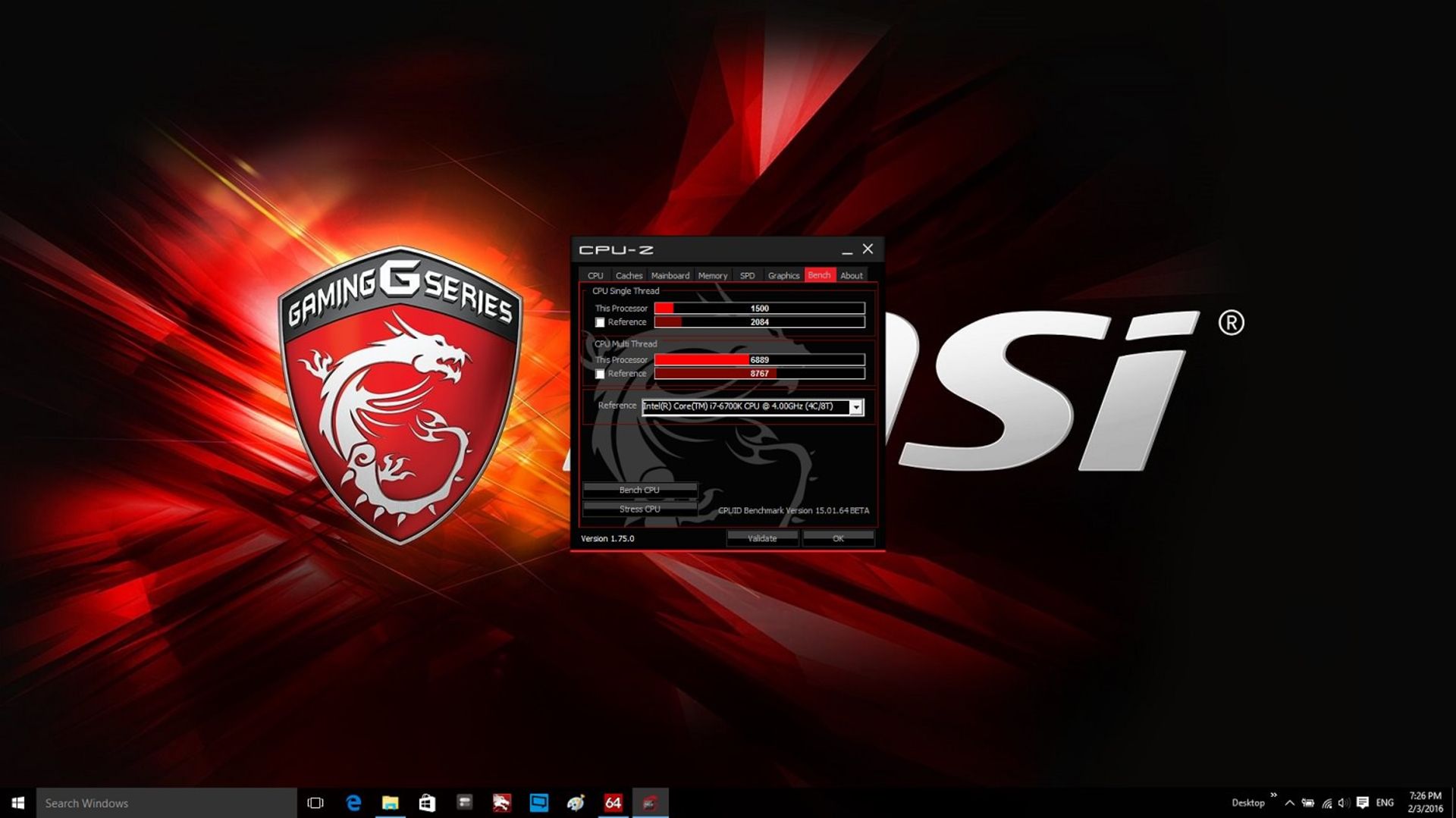1456x818 pixels.
Task: Switch the ENG input language
Action: click(x=1385, y=803)
